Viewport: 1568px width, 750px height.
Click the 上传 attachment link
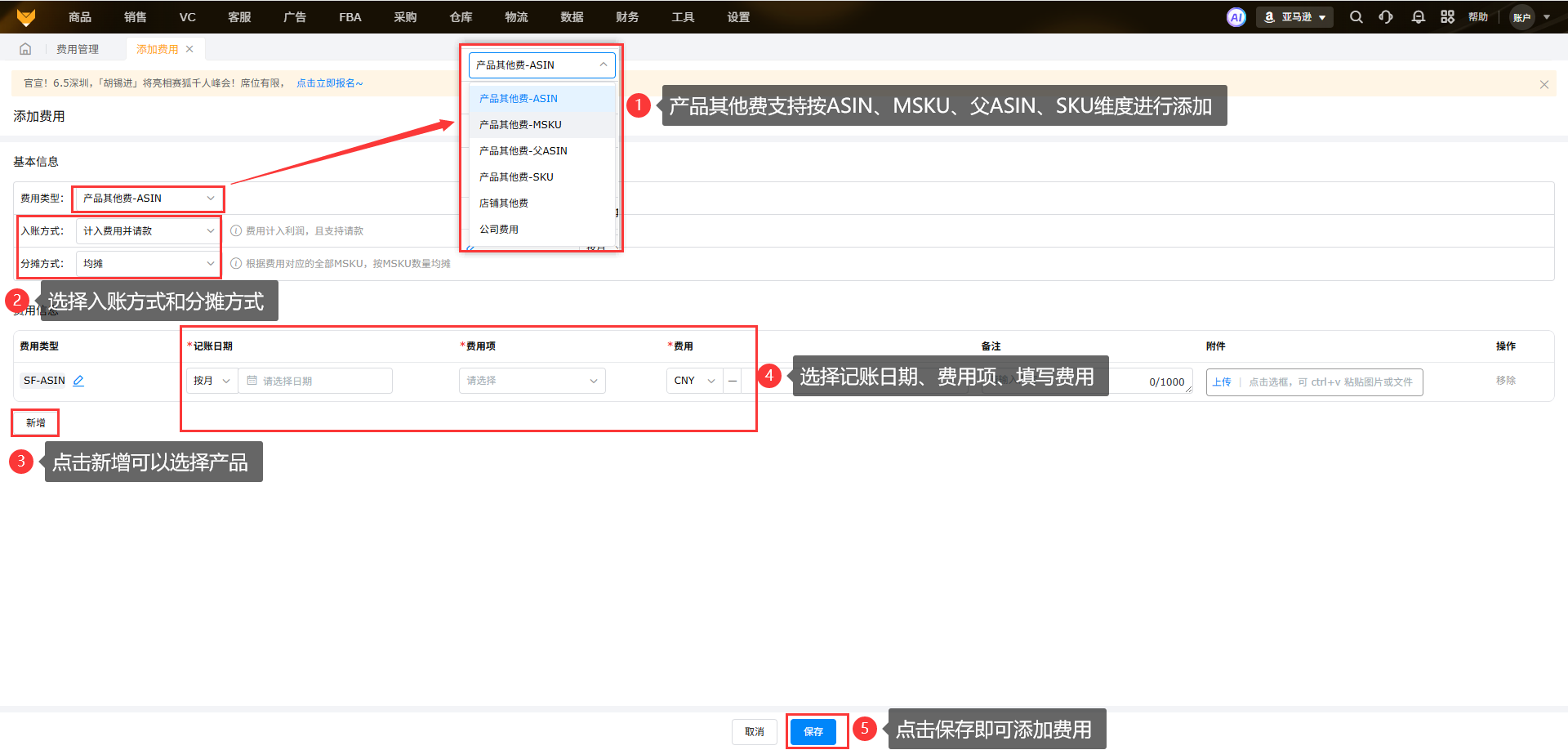click(x=1222, y=382)
